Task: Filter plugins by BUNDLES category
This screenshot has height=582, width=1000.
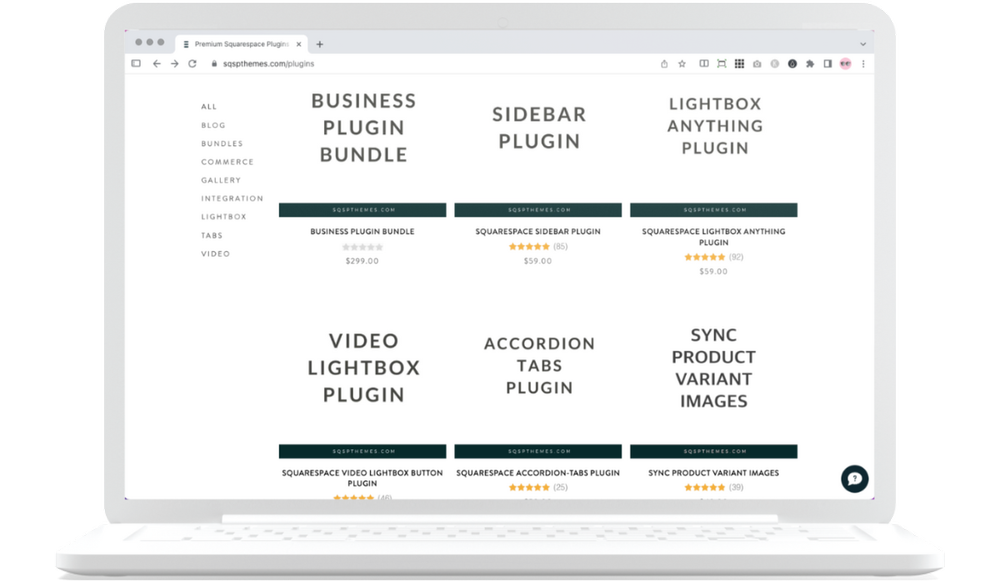Action: [222, 143]
